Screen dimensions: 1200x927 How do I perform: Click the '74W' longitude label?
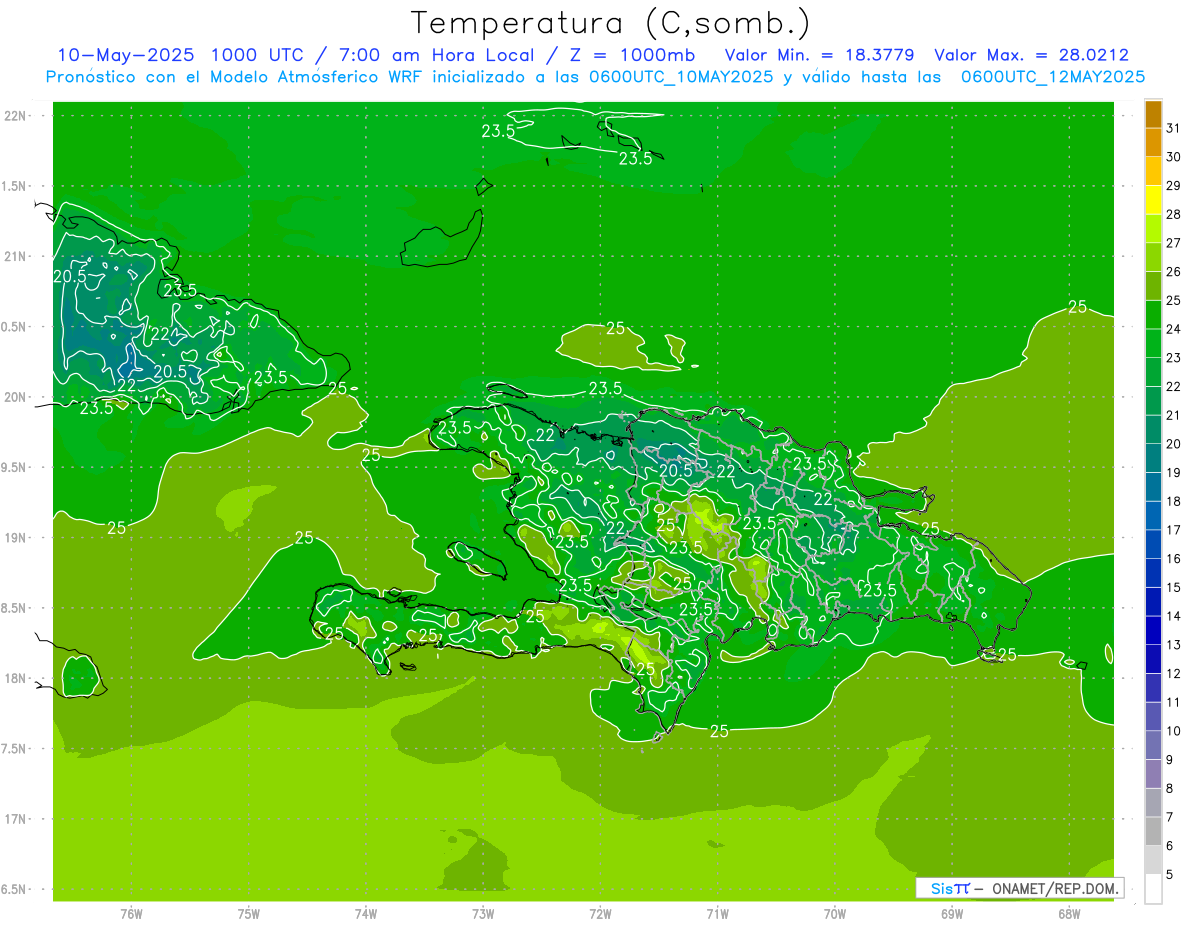(x=366, y=913)
